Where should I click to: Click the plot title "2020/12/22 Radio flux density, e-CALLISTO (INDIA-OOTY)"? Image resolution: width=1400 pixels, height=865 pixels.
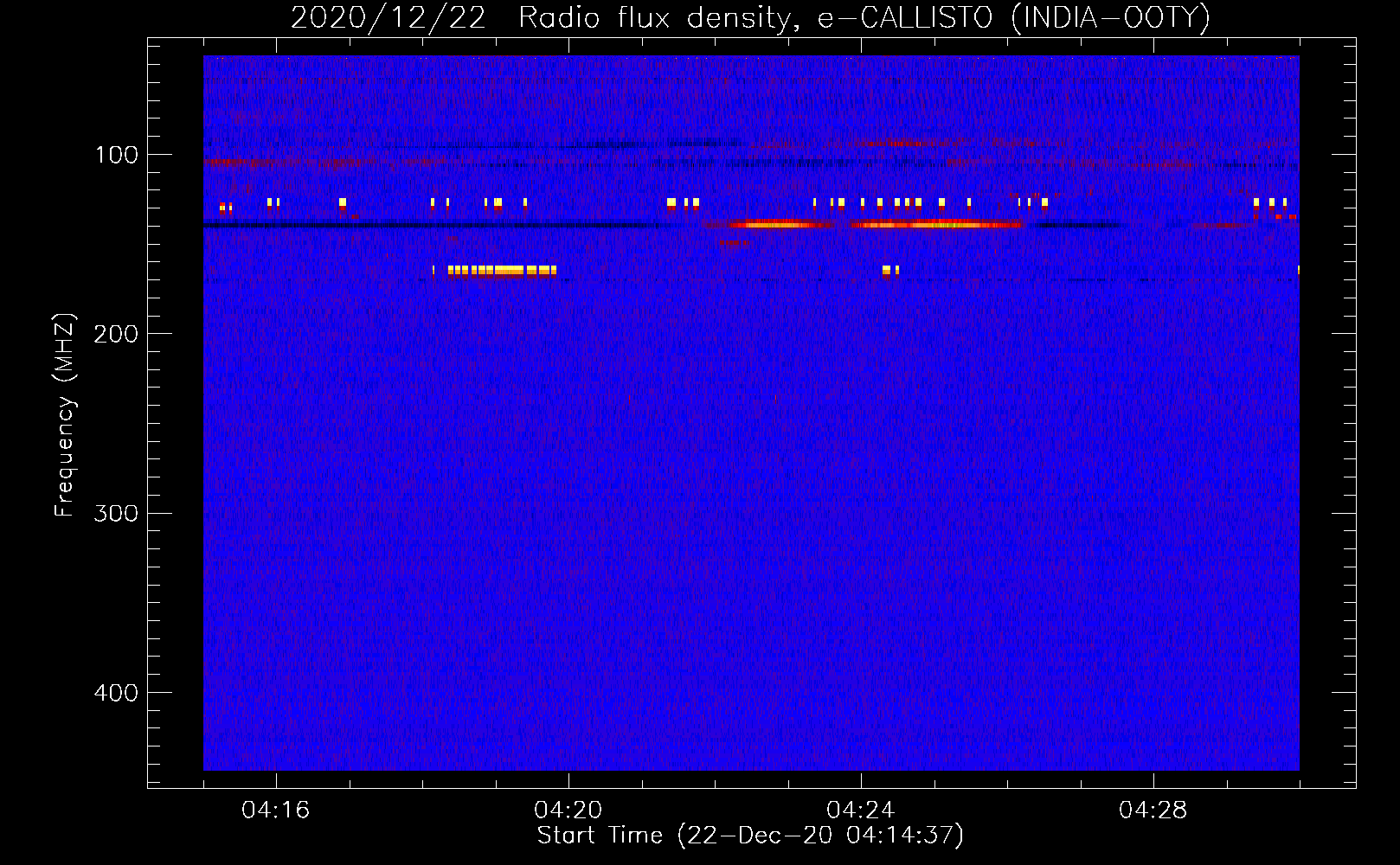750,17
